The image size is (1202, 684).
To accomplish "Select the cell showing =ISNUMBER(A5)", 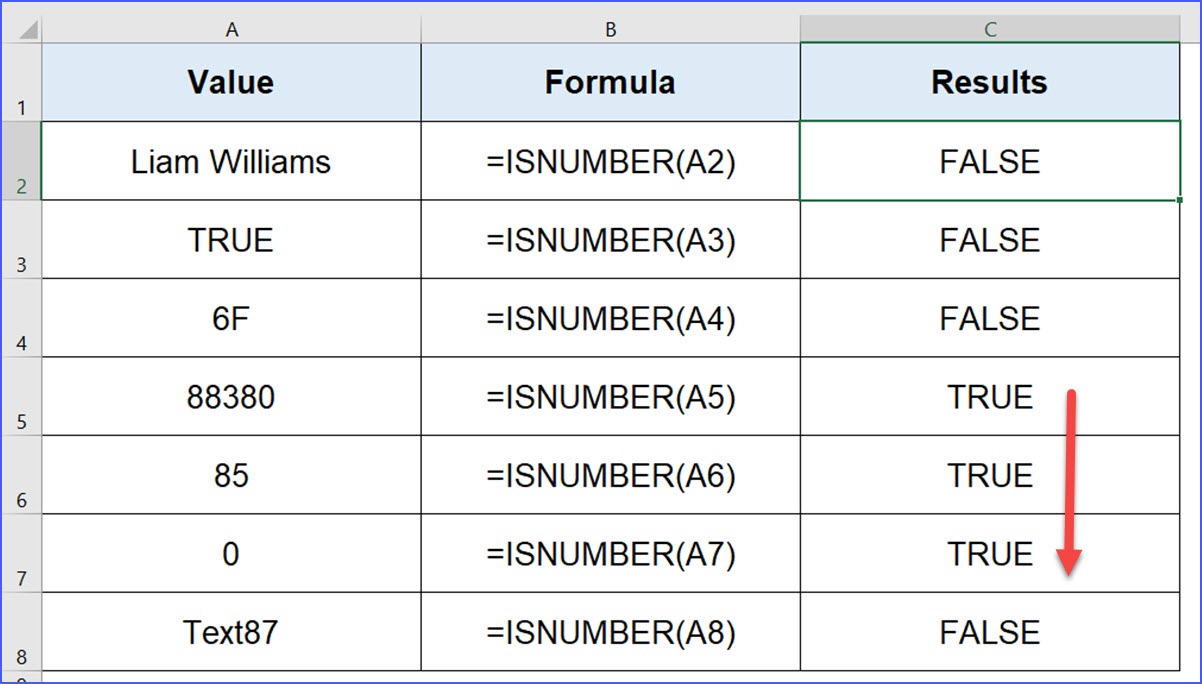I will tap(610, 398).
